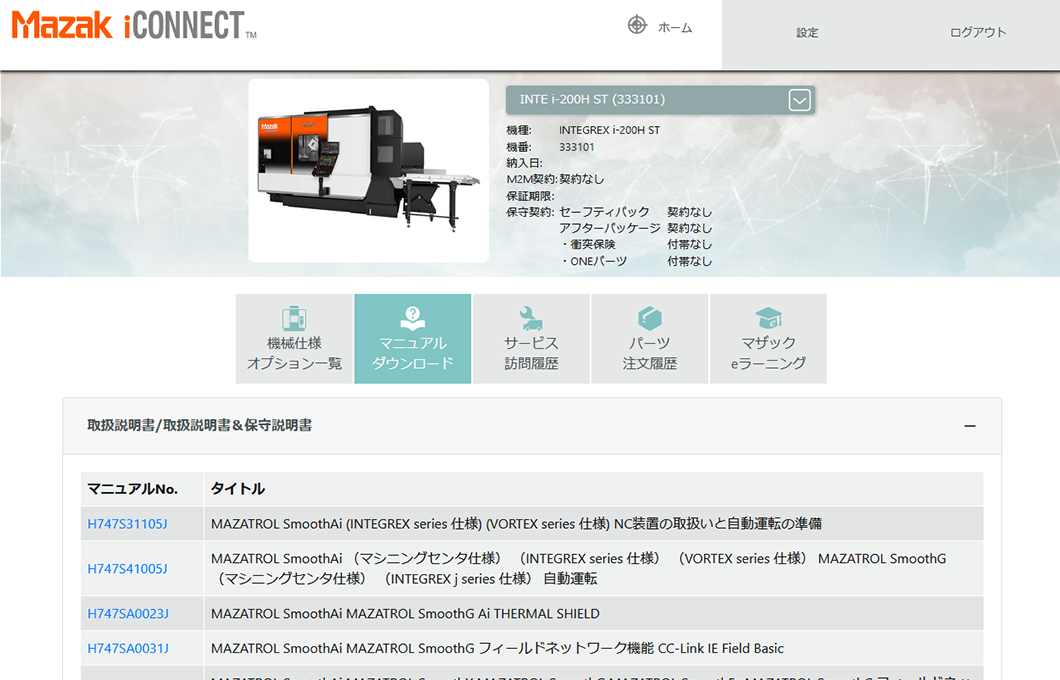
Task: Open manual H747S41005J
Action: (127, 568)
